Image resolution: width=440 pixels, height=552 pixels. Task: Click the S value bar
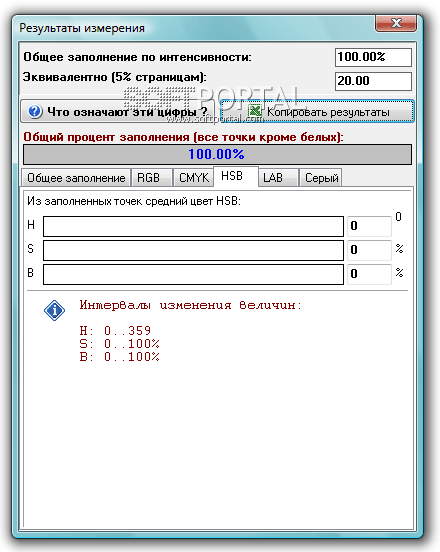pyautogui.click(x=193, y=250)
